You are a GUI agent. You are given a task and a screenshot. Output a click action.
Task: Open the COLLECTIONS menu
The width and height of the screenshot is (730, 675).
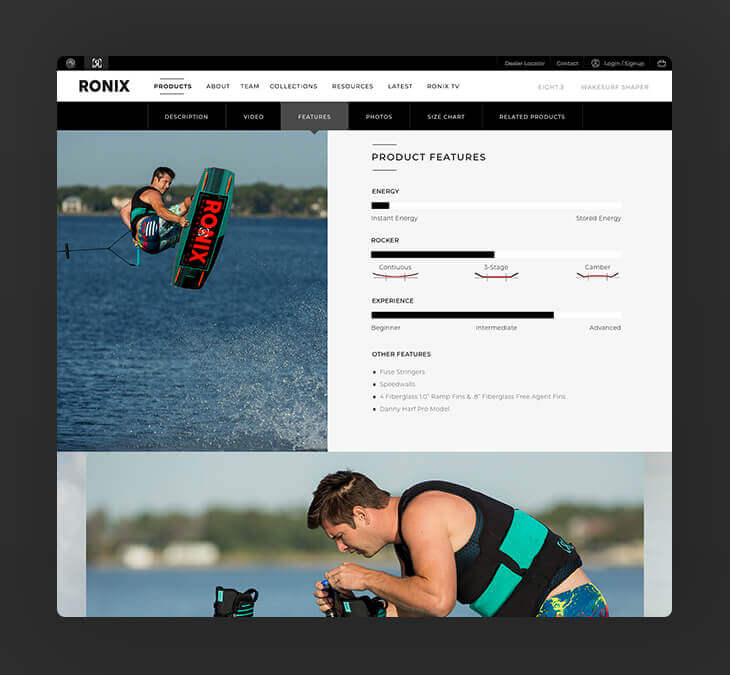[x=293, y=86]
